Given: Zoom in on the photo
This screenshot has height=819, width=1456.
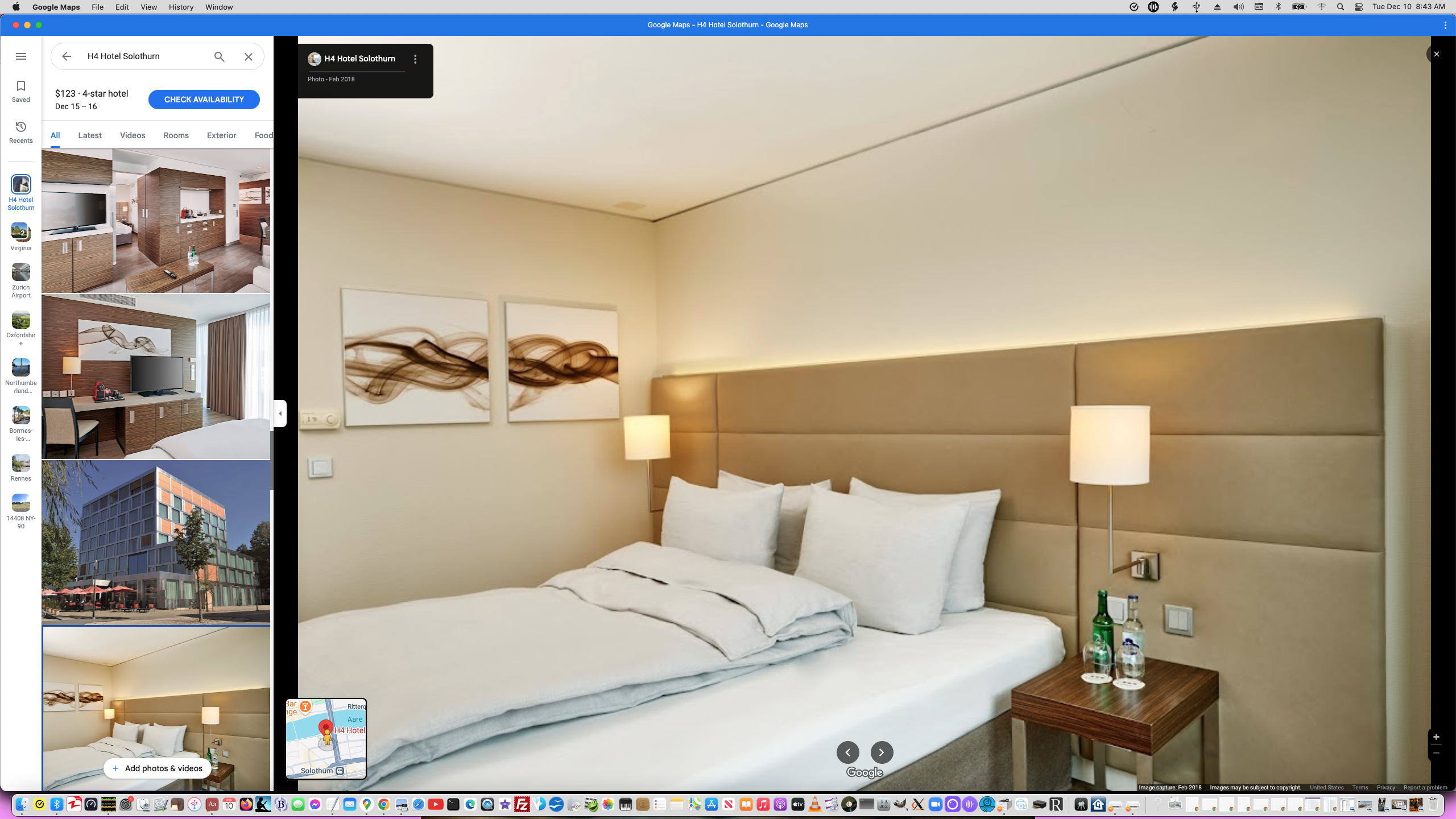Looking at the screenshot, I should coord(1436,737).
